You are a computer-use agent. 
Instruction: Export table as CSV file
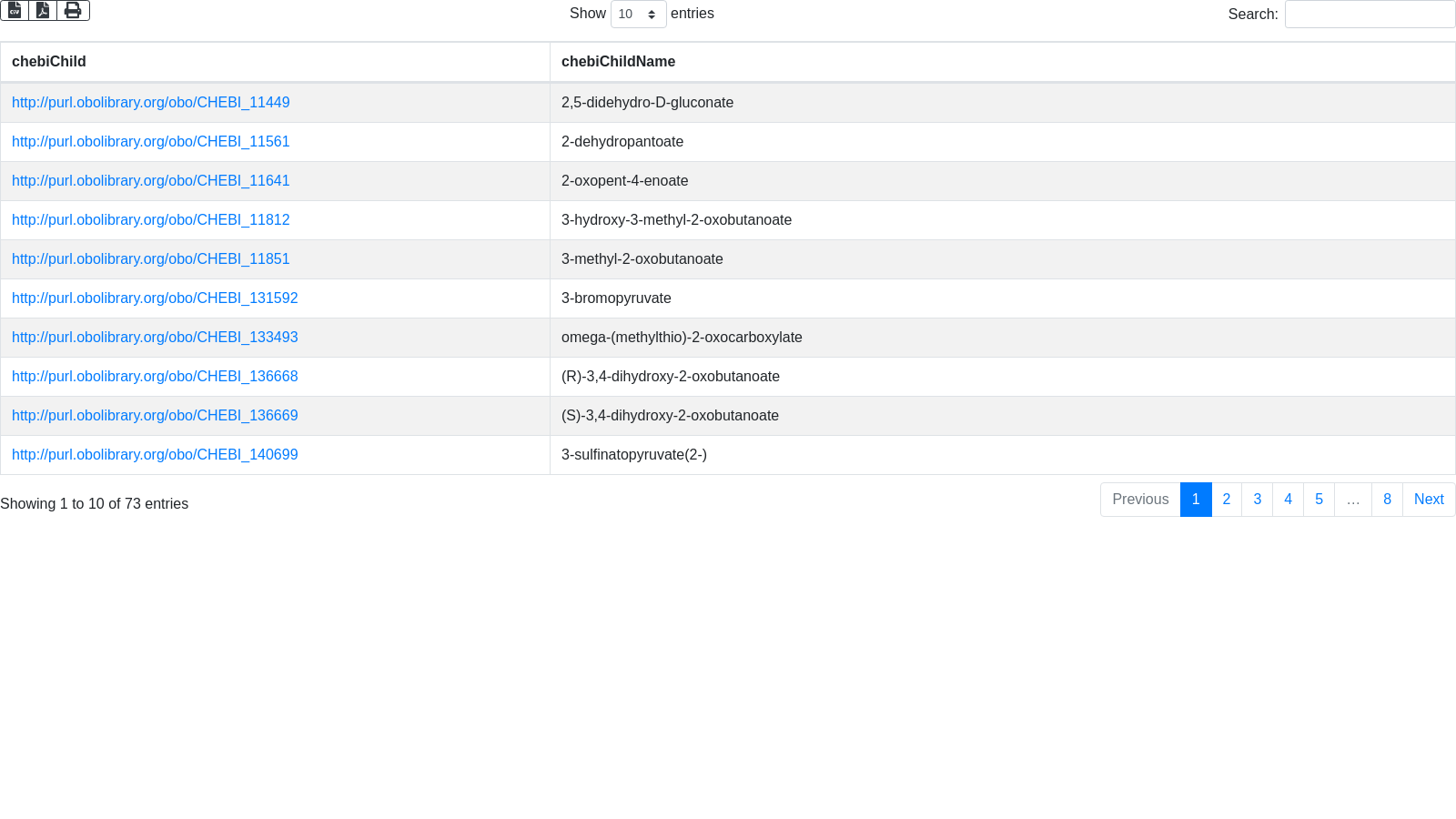[15, 10]
